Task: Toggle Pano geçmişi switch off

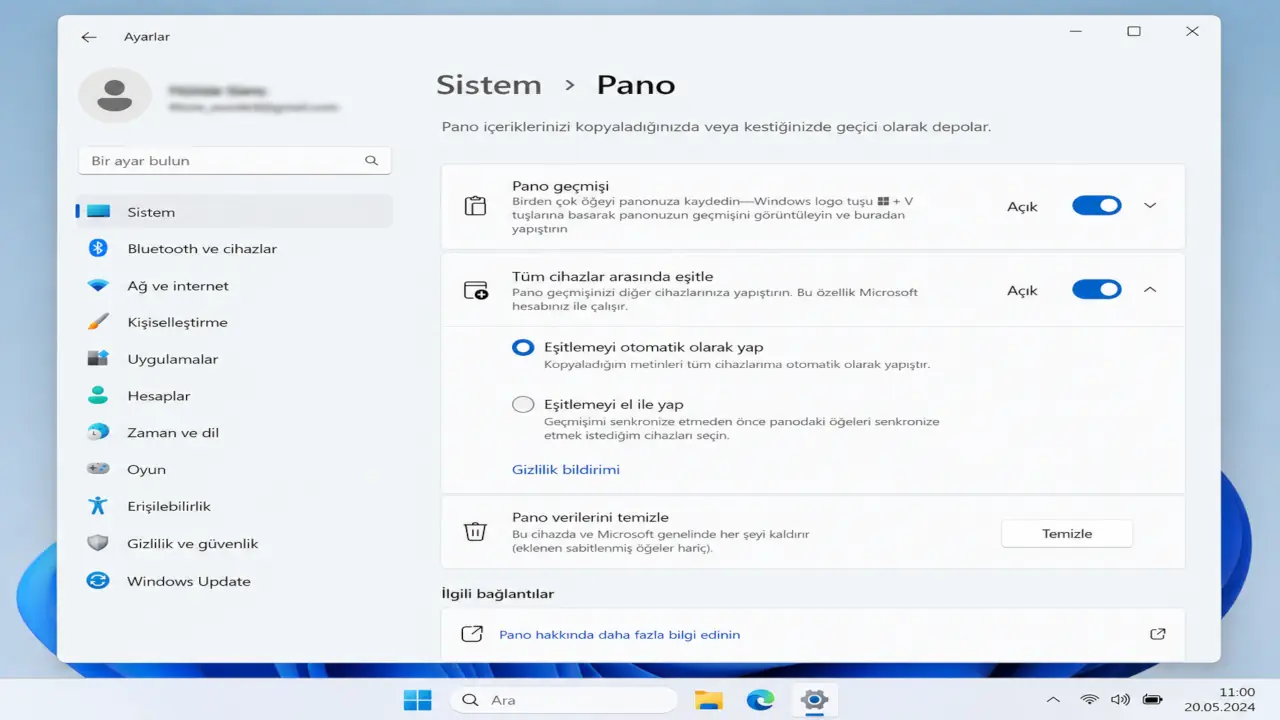Action: click(x=1097, y=205)
